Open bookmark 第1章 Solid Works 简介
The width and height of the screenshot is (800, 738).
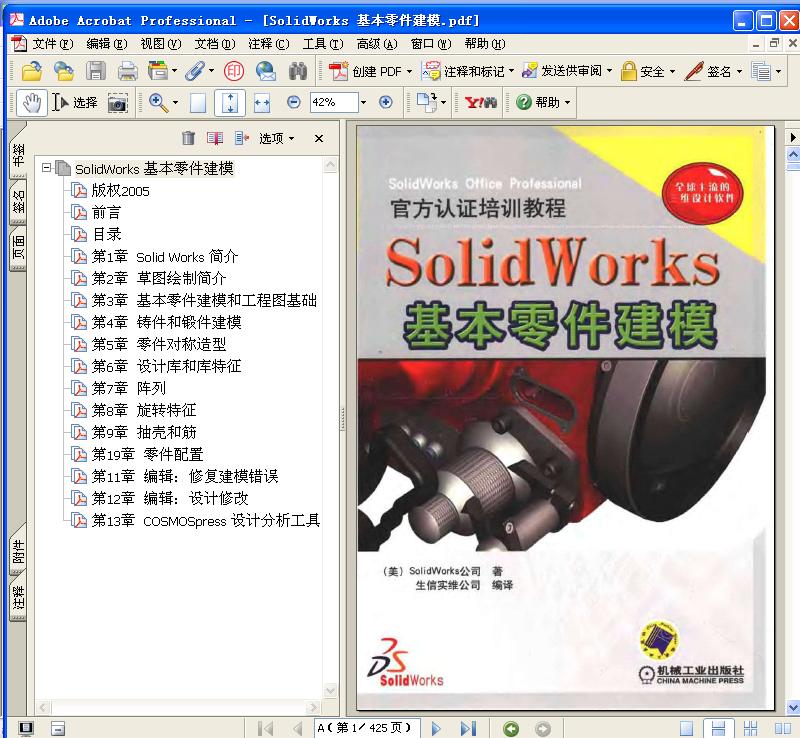point(164,256)
